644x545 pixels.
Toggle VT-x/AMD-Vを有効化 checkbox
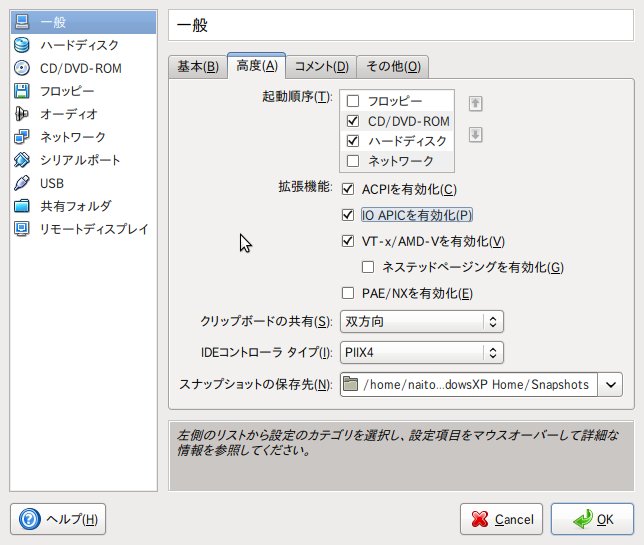tap(348, 241)
